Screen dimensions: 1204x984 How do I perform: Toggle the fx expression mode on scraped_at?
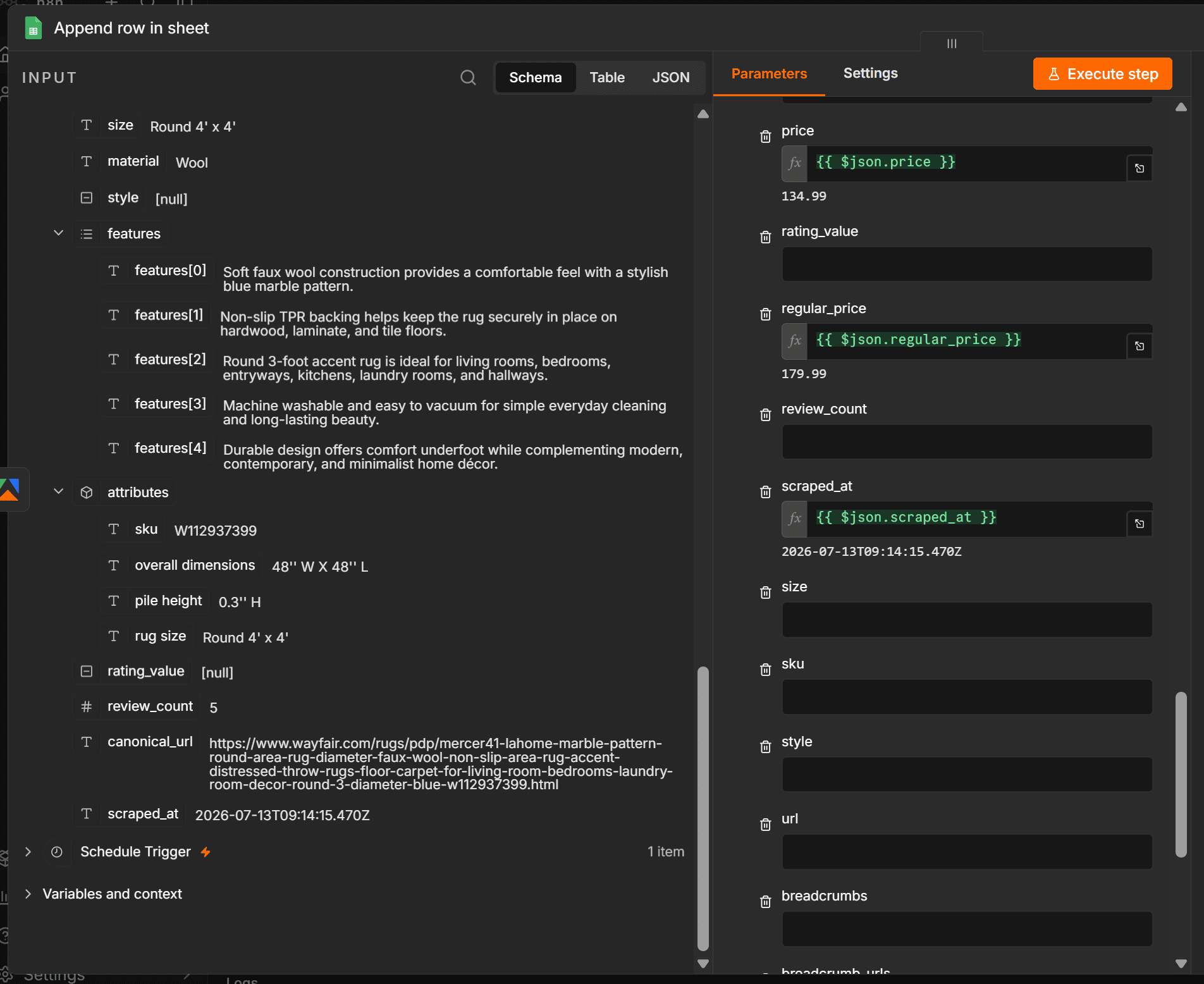pyautogui.click(x=795, y=519)
